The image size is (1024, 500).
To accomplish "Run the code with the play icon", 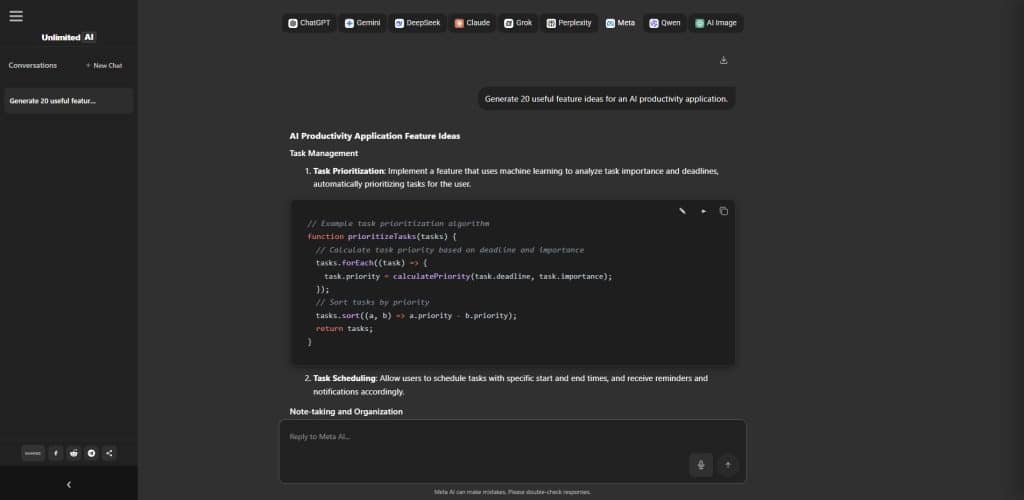I will 703,211.
